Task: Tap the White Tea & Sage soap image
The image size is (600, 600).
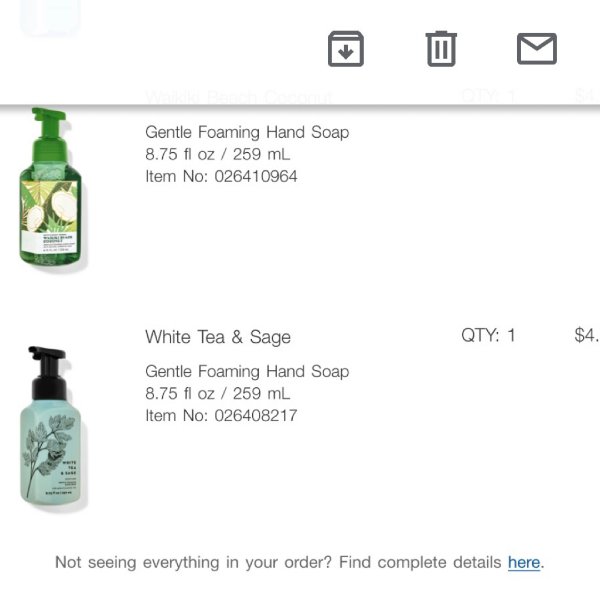Action: click(52, 429)
